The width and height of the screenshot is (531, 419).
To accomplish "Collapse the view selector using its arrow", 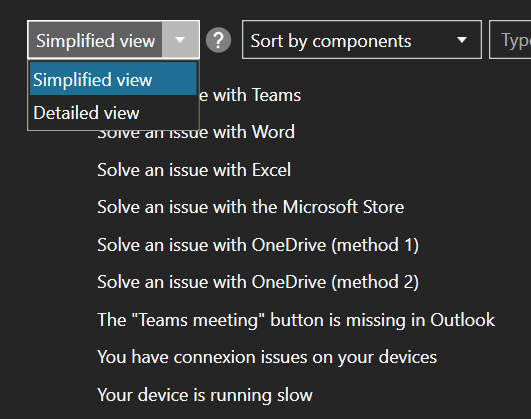I will tap(180, 40).
